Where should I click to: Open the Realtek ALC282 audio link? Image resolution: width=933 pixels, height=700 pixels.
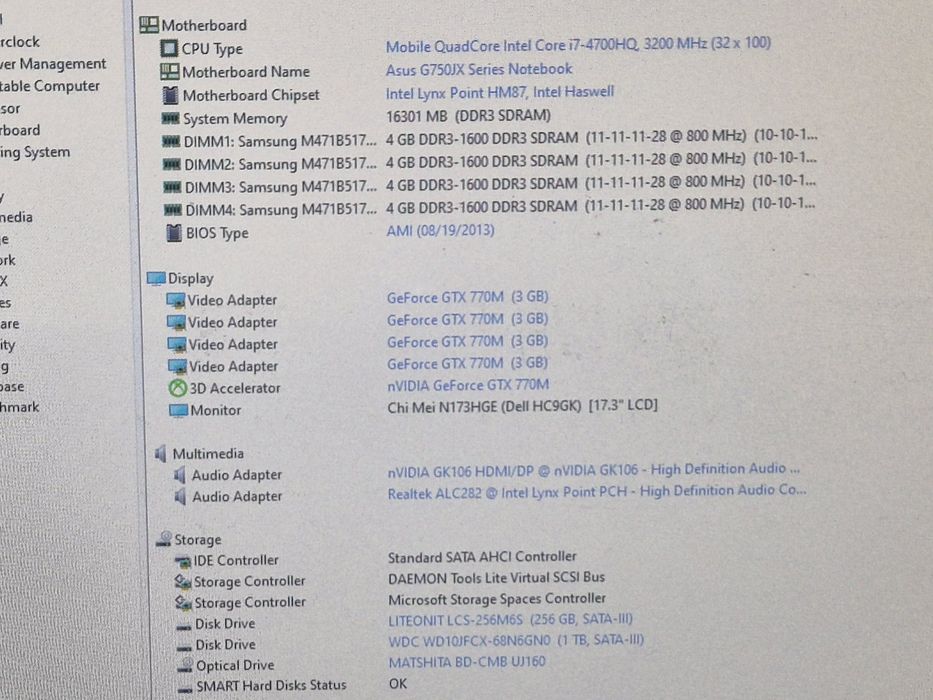coord(597,492)
